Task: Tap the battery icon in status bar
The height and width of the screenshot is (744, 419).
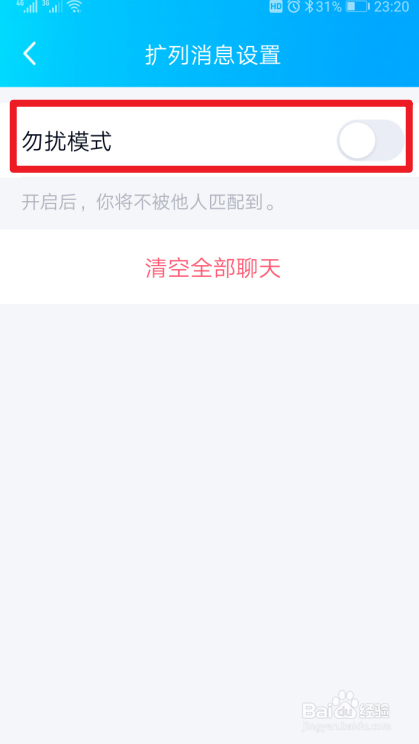Action: tap(357, 7)
